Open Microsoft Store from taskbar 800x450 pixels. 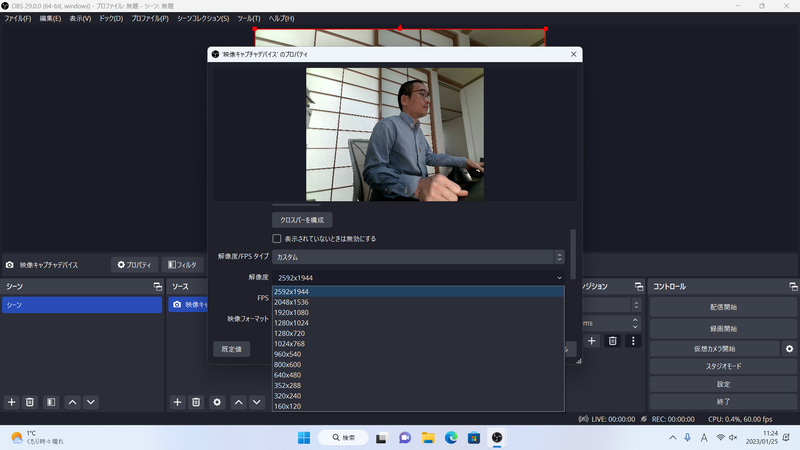pyautogui.click(x=474, y=438)
